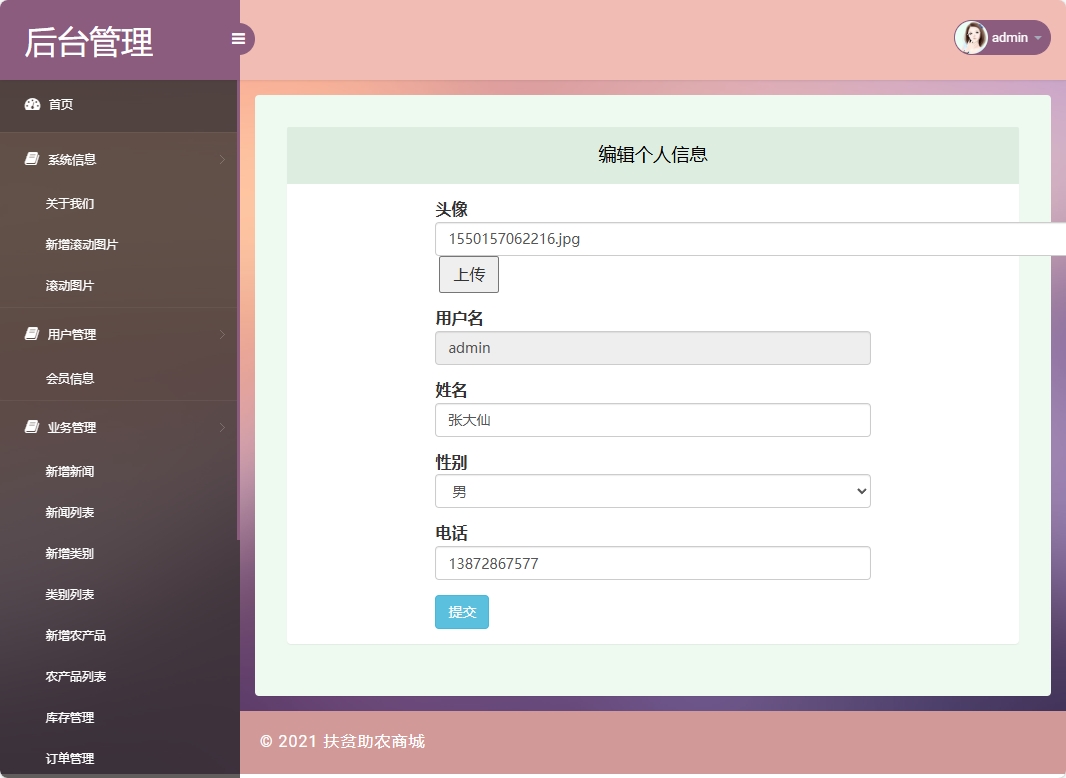Open 新闻列表 in the sidebar
Viewport: 1066px width, 778px height.
pos(70,512)
